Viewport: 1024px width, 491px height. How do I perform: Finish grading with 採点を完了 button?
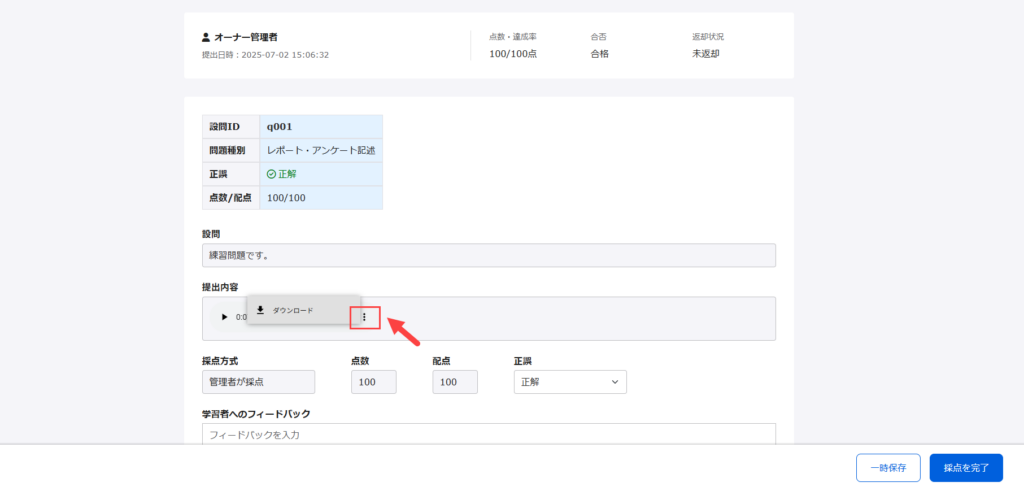(966, 467)
